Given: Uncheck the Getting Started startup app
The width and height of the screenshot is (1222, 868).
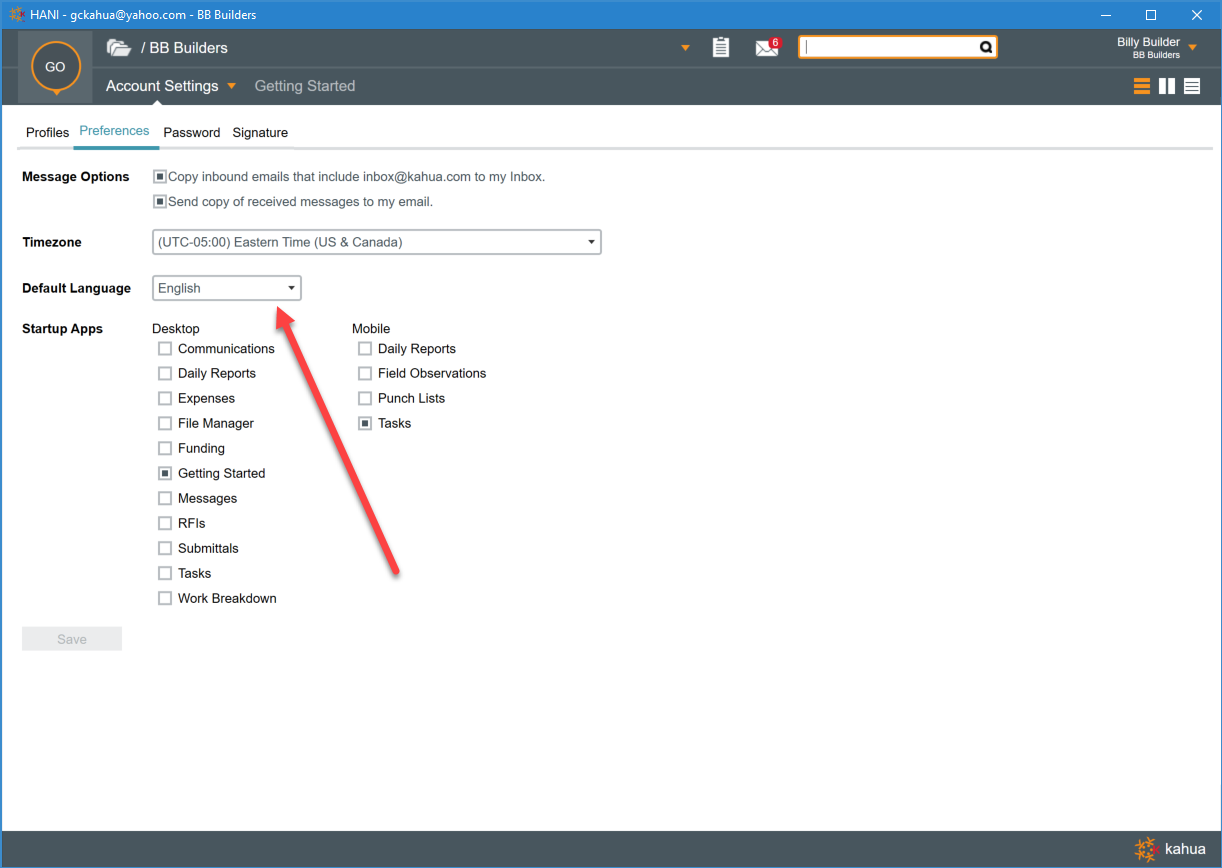Looking at the screenshot, I should 165,474.
